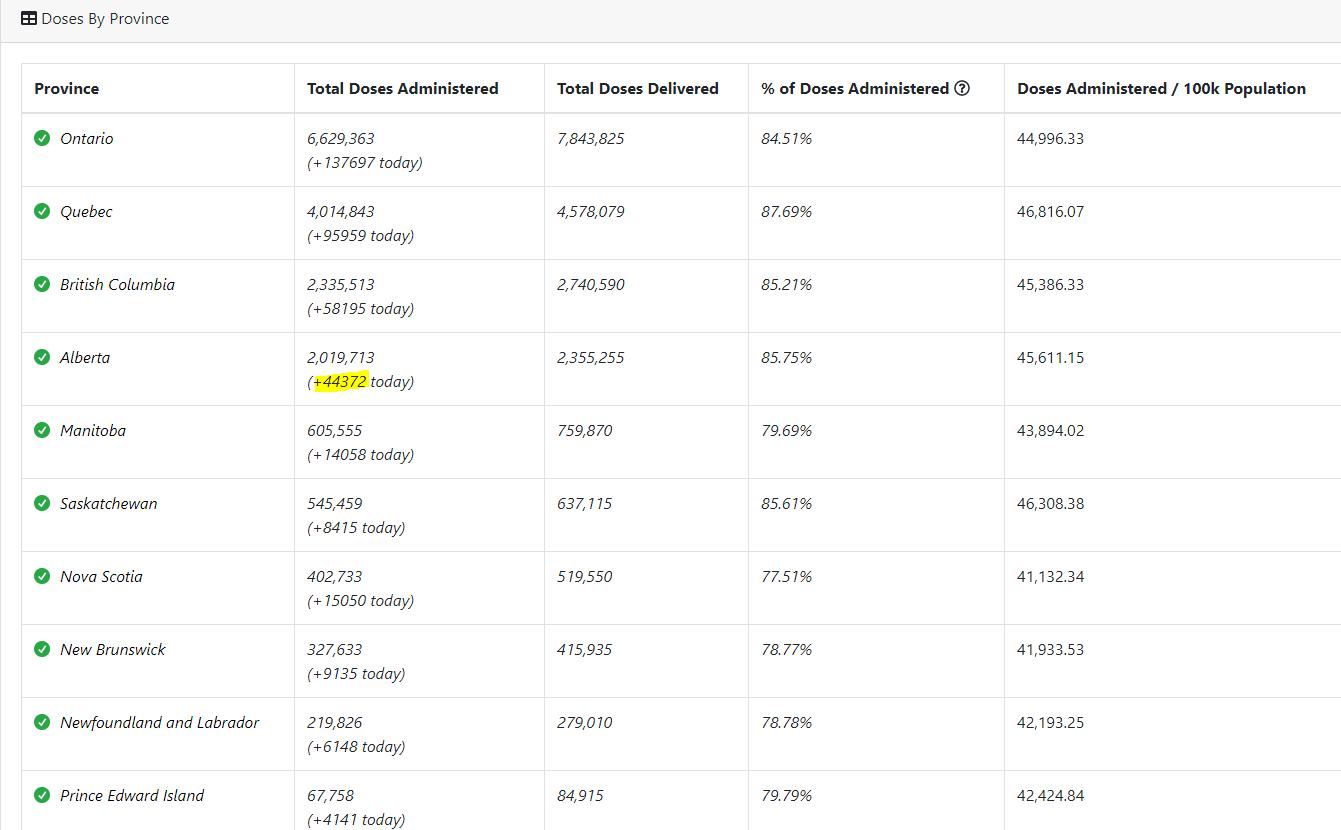Toggle the status check for British Columbia

pos(41,284)
